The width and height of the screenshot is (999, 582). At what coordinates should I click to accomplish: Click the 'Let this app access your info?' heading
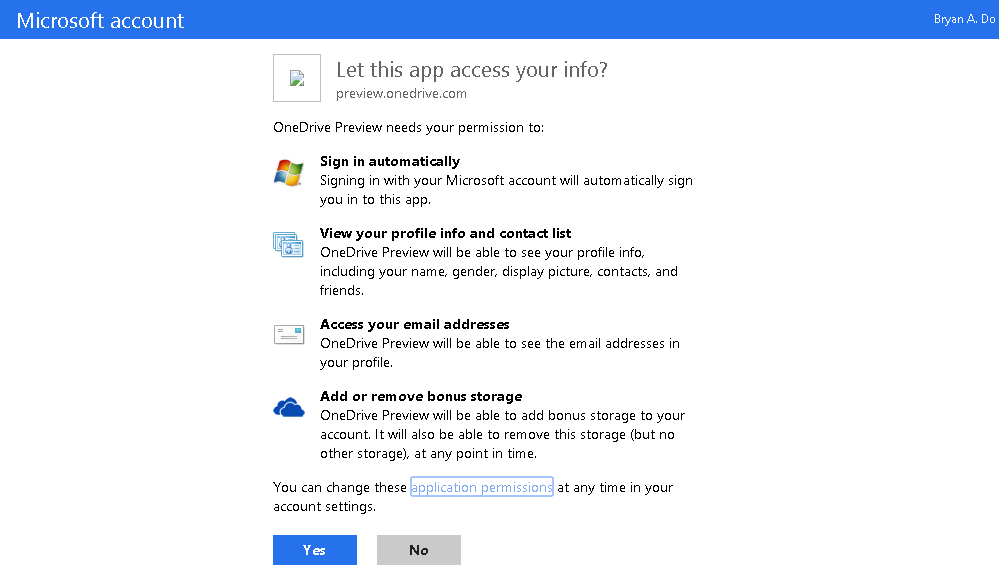point(472,69)
